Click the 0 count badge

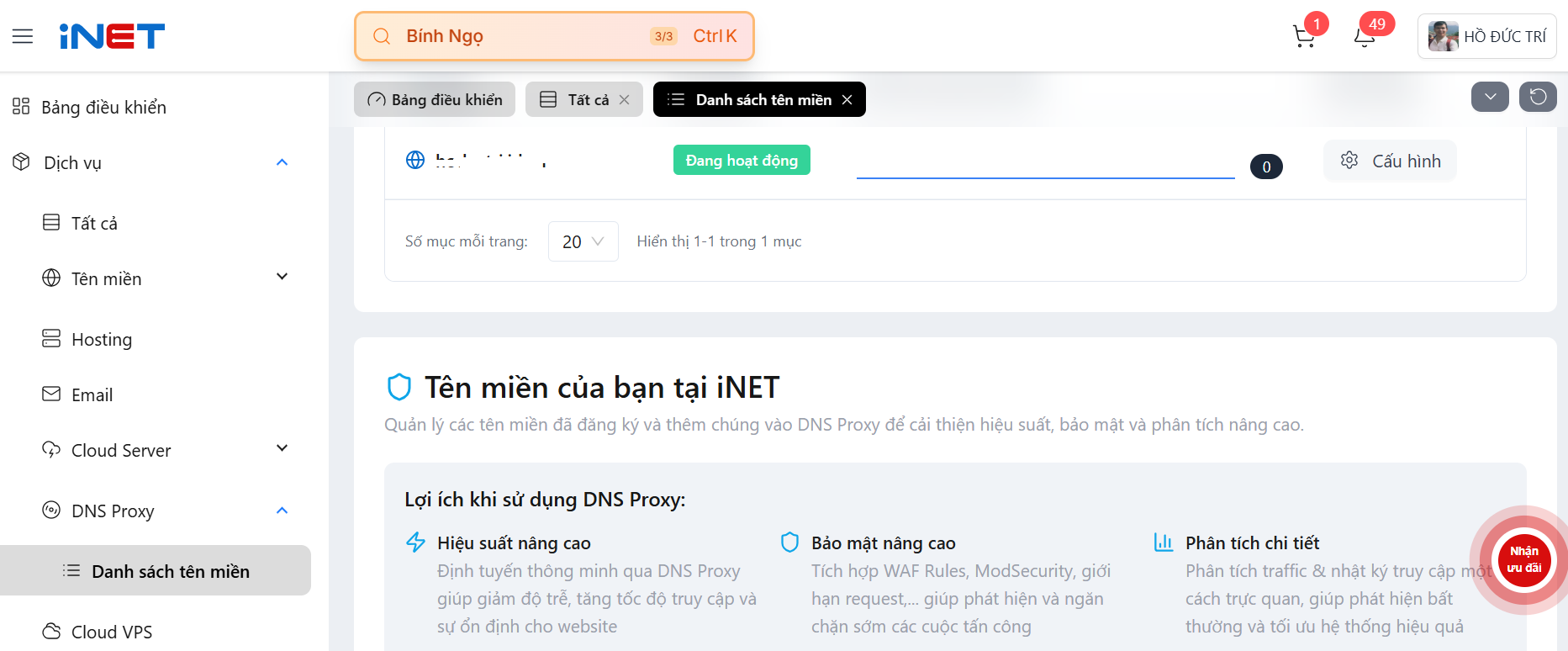[1266, 167]
